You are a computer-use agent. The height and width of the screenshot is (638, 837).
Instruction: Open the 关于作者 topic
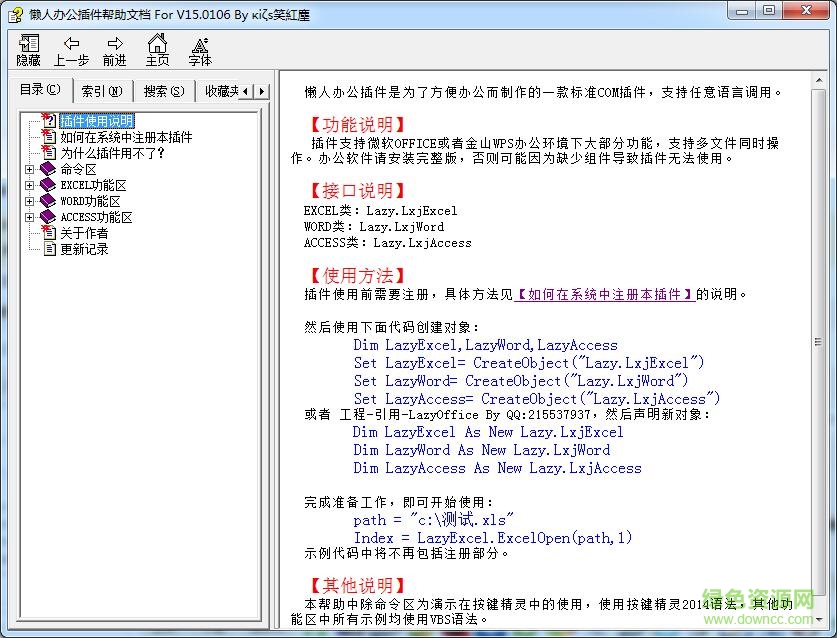[x=84, y=233]
